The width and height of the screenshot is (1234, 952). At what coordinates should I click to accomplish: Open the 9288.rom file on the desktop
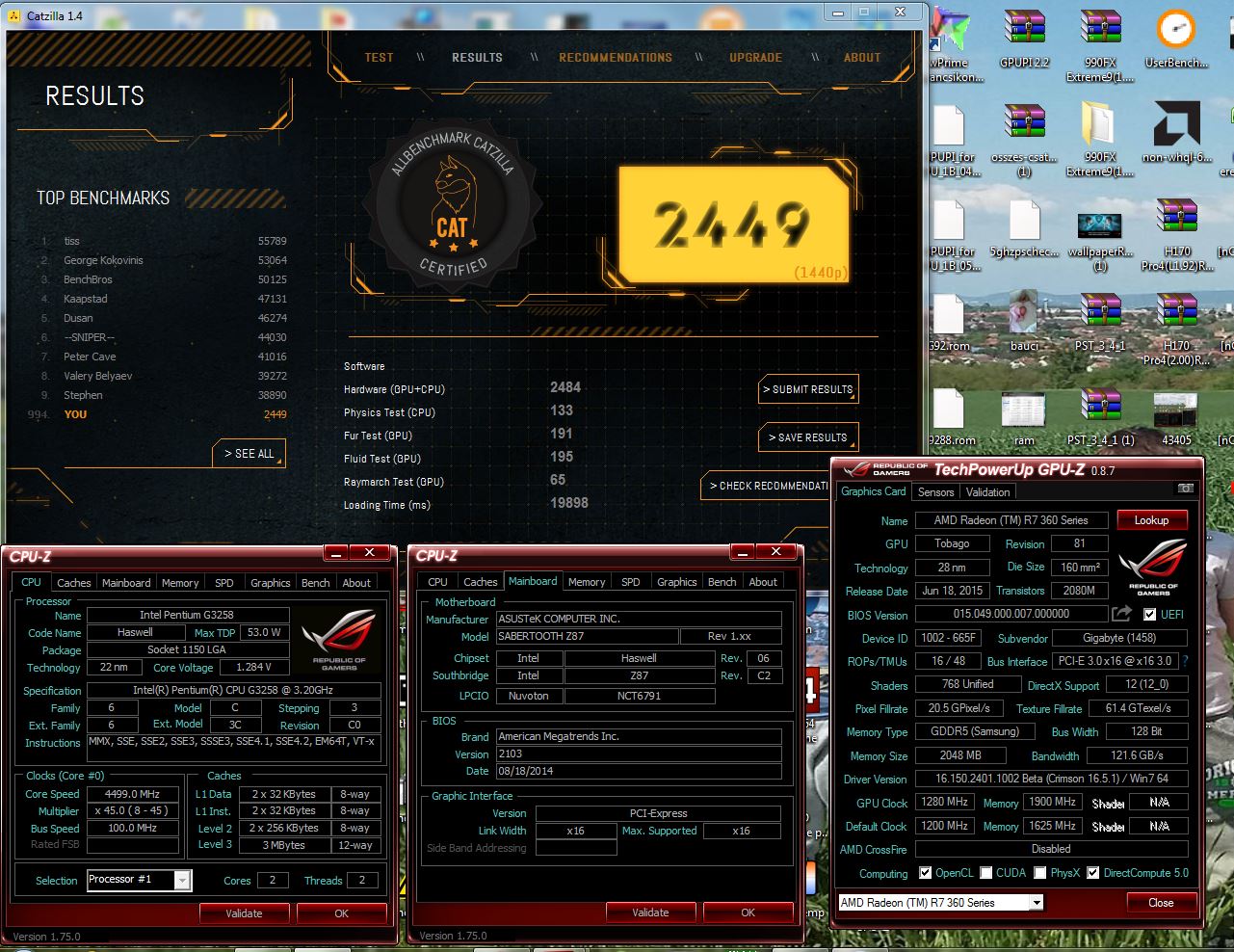point(951,417)
